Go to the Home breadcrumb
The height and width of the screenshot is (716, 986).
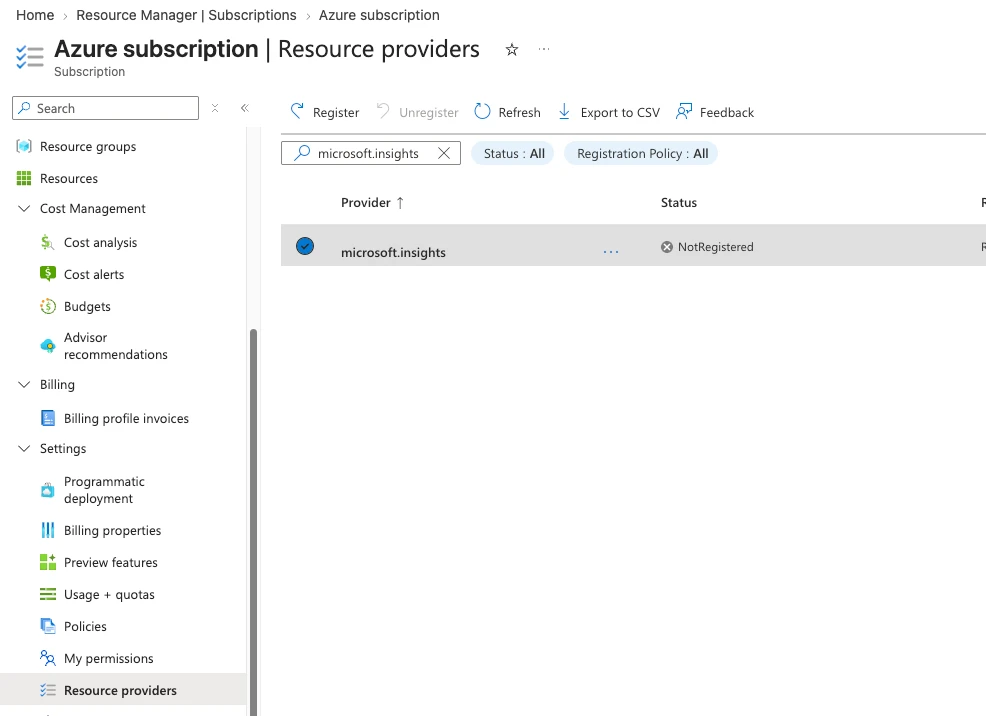tap(35, 15)
